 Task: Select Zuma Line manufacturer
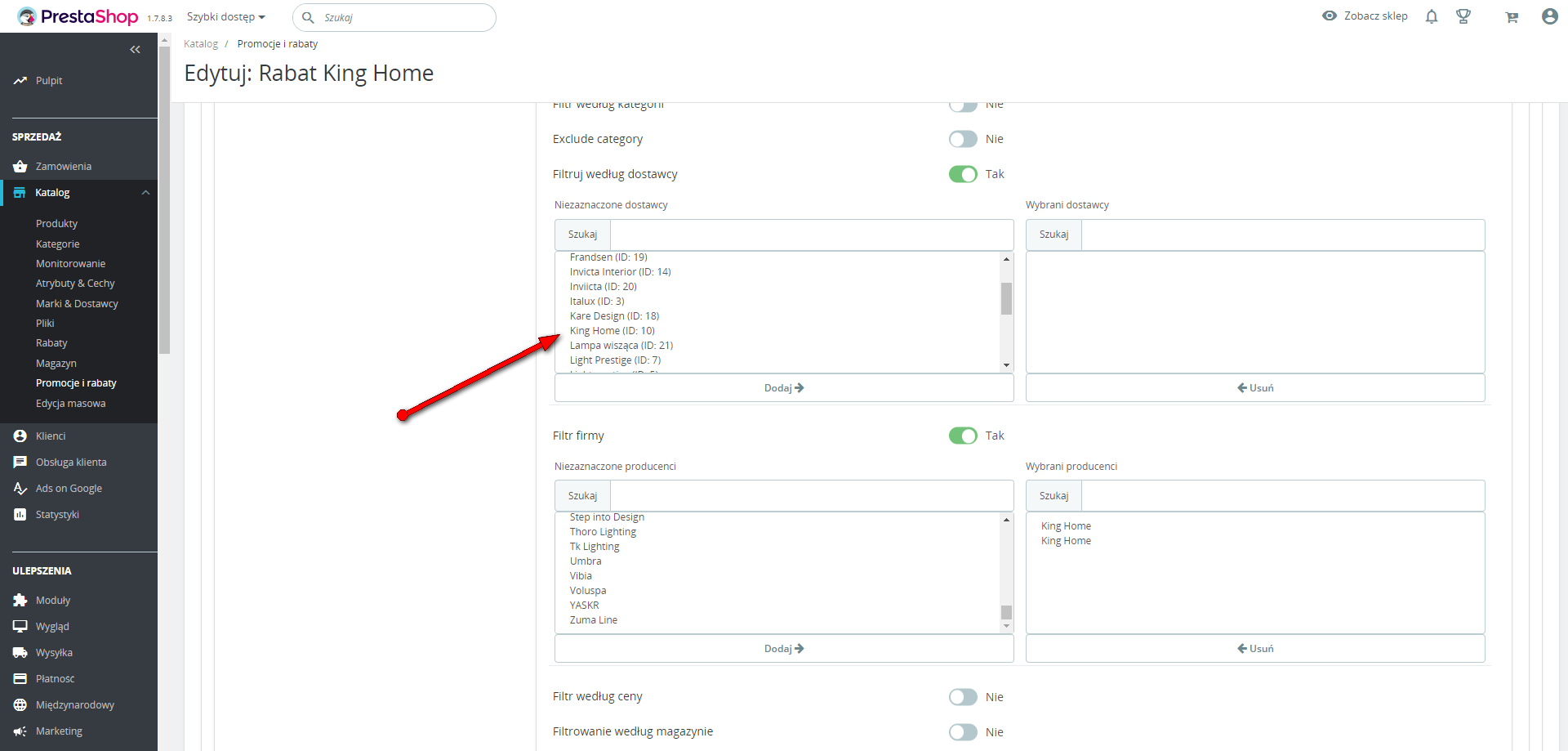(594, 620)
